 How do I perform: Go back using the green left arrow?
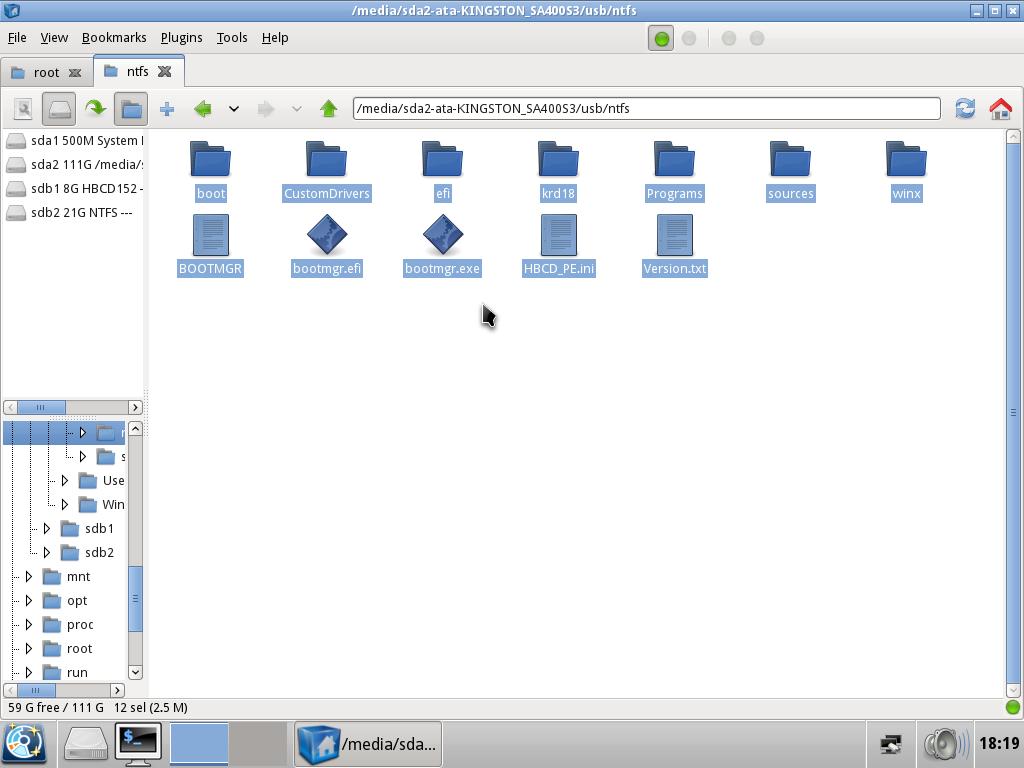(x=203, y=109)
